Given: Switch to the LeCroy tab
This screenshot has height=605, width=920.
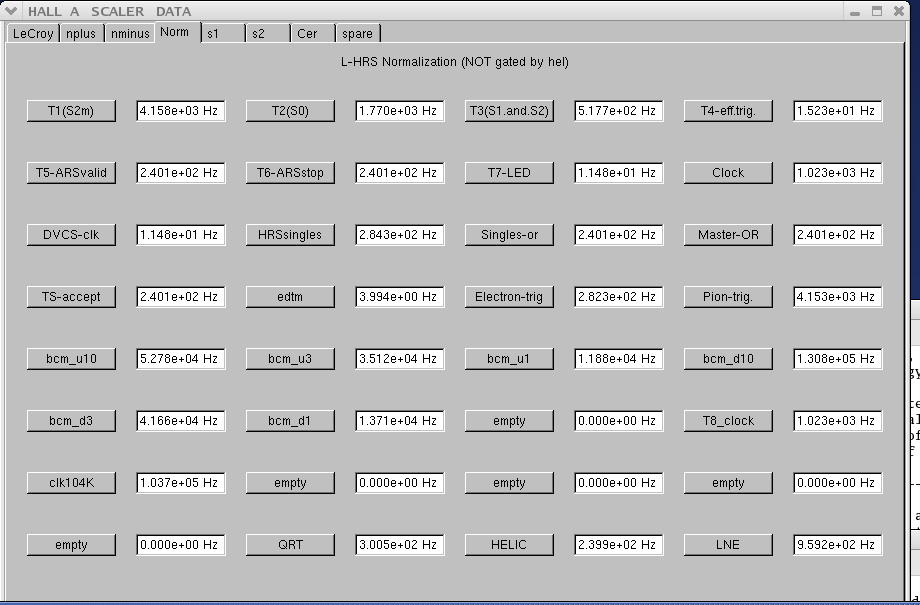Looking at the screenshot, I should click(x=33, y=33).
